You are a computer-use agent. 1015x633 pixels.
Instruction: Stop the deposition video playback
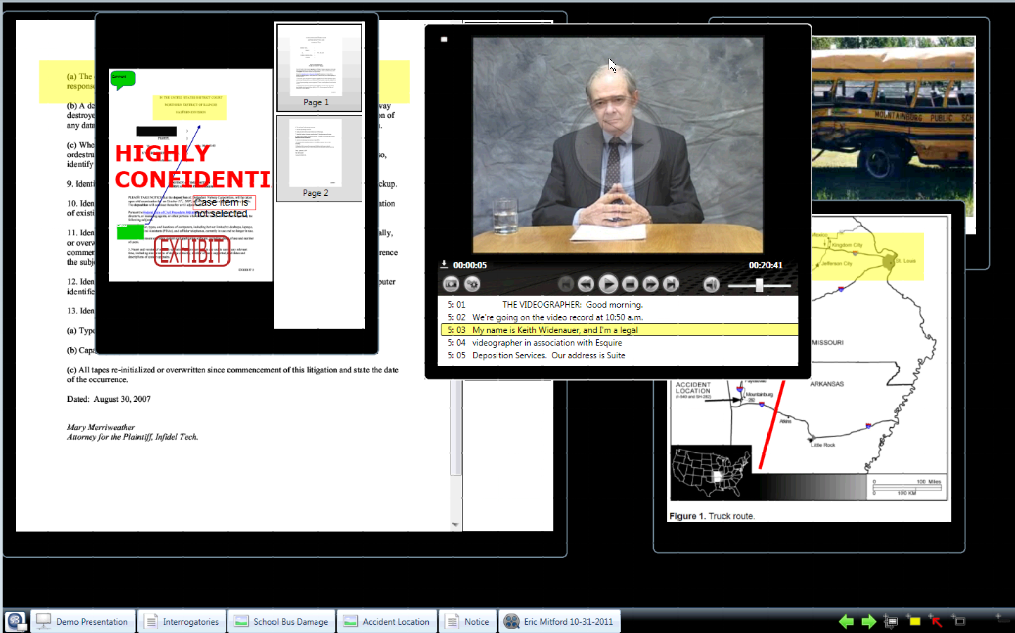(x=629, y=283)
